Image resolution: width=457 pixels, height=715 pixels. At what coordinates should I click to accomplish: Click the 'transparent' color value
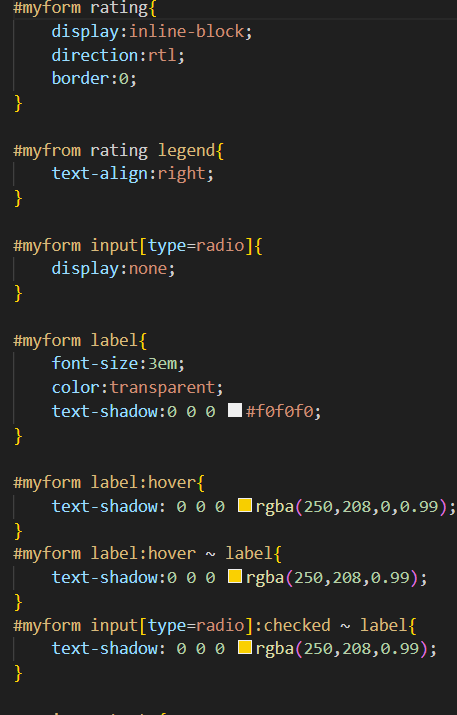coord(162,388)
